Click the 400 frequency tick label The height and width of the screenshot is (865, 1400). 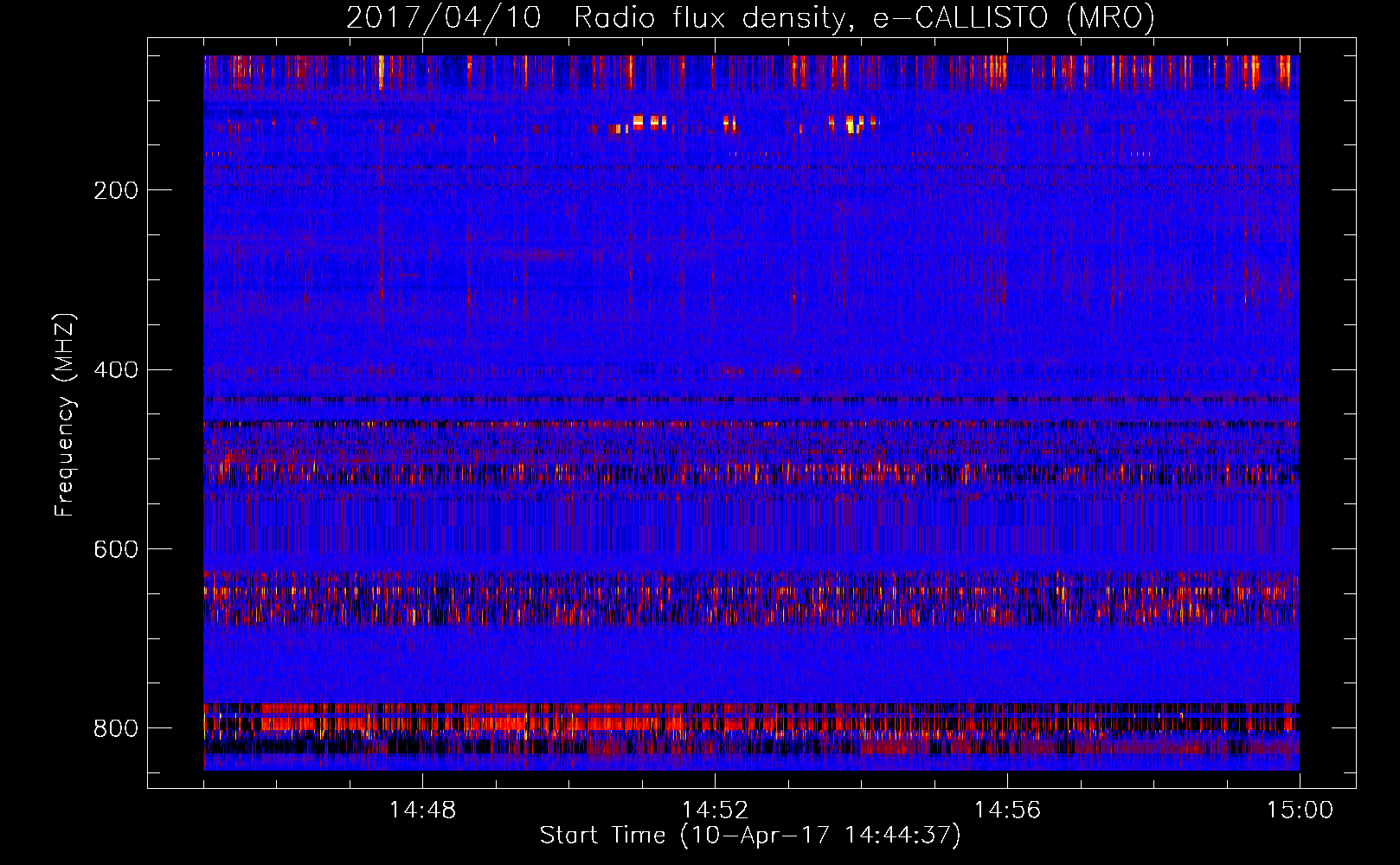[x=115, y=370]
